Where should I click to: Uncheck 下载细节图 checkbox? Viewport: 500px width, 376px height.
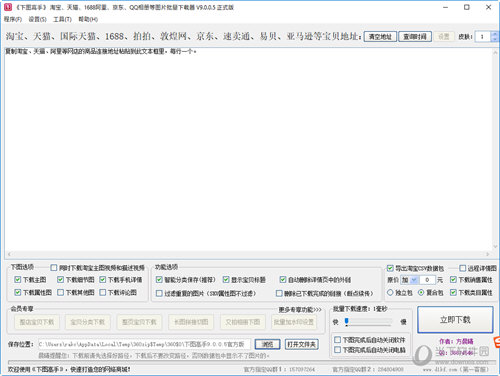pyautogui.click(x=60, y=279)
